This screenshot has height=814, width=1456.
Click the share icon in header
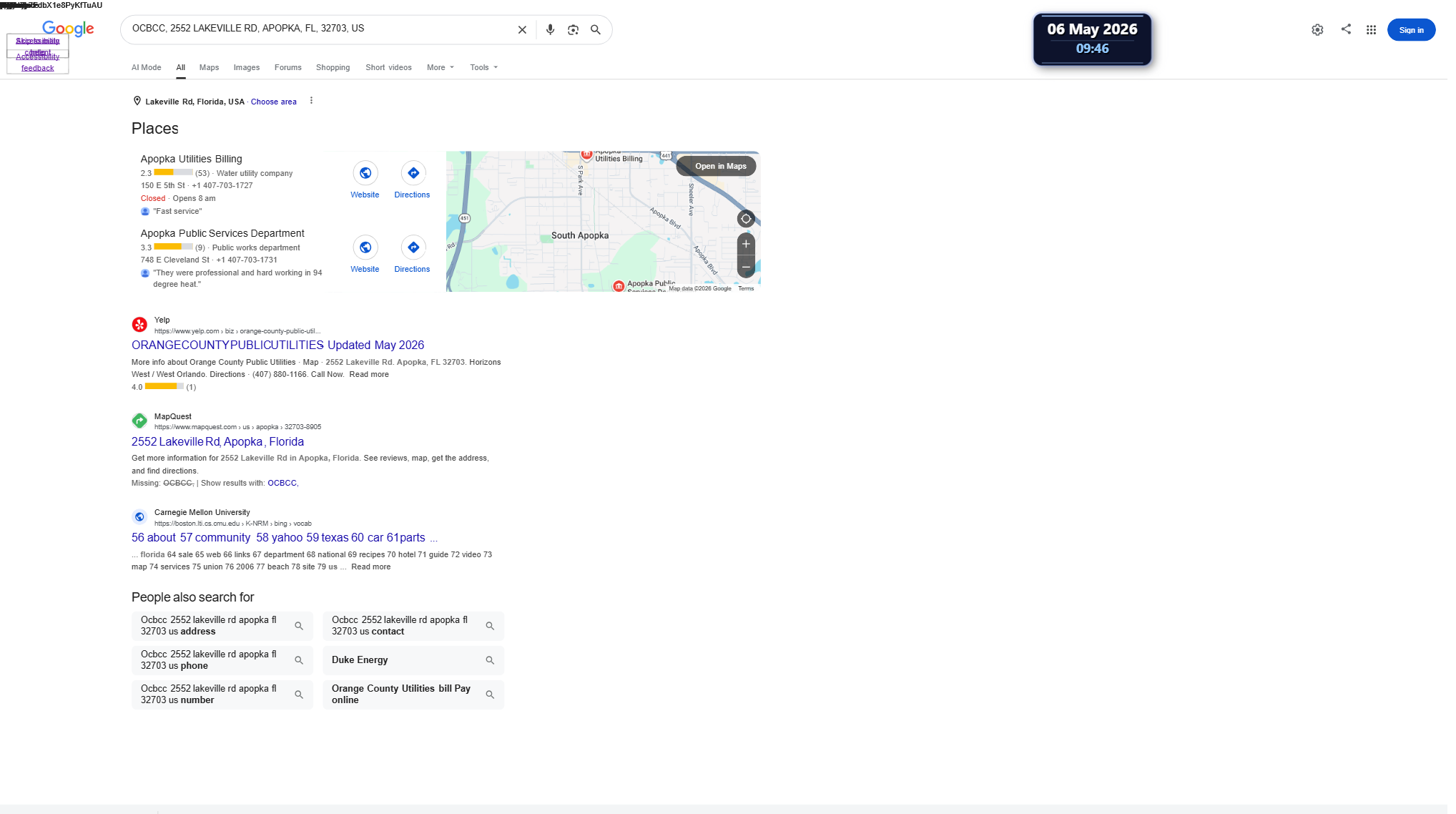(x=1346, y=29)
